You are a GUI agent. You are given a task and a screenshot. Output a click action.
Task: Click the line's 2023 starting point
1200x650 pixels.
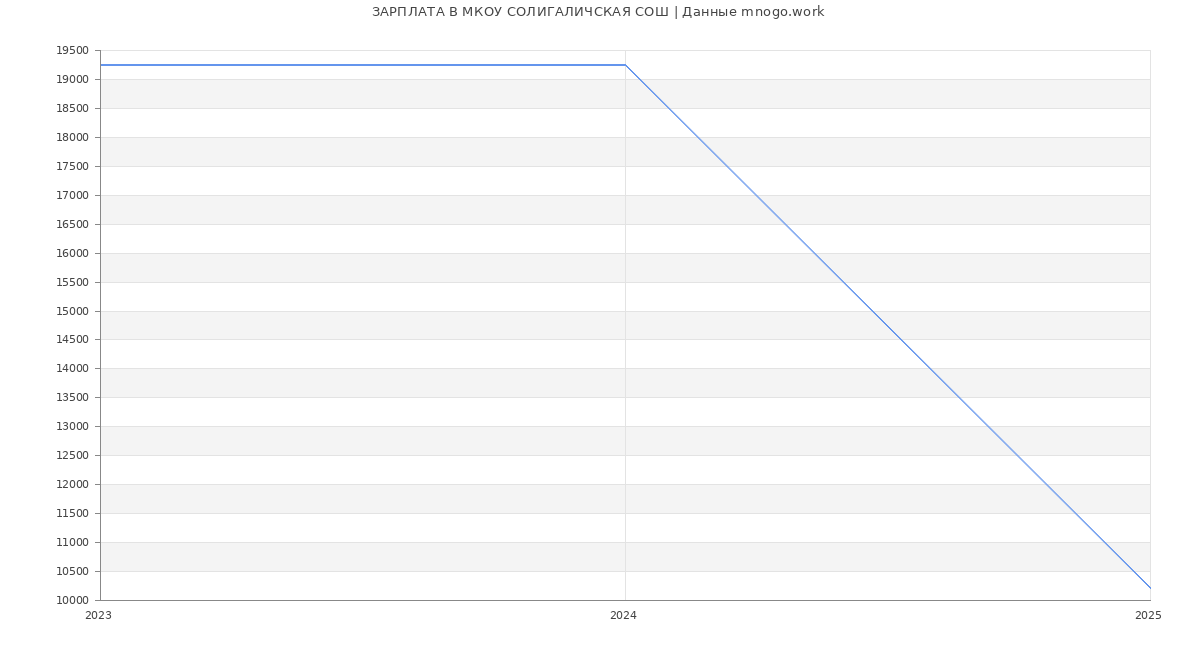[100, 65]
